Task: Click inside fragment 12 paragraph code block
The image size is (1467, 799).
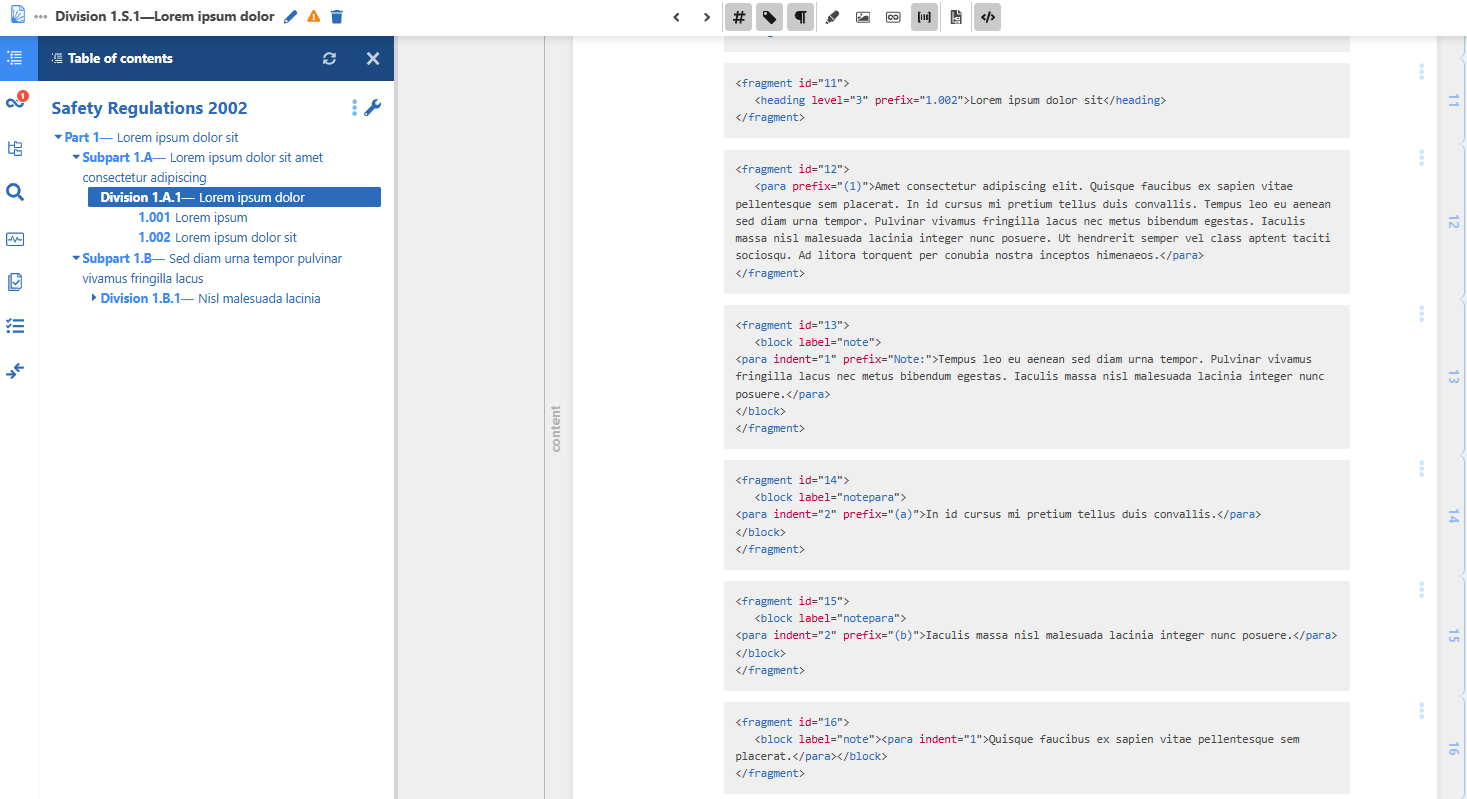Action: tap(1037, 222)
